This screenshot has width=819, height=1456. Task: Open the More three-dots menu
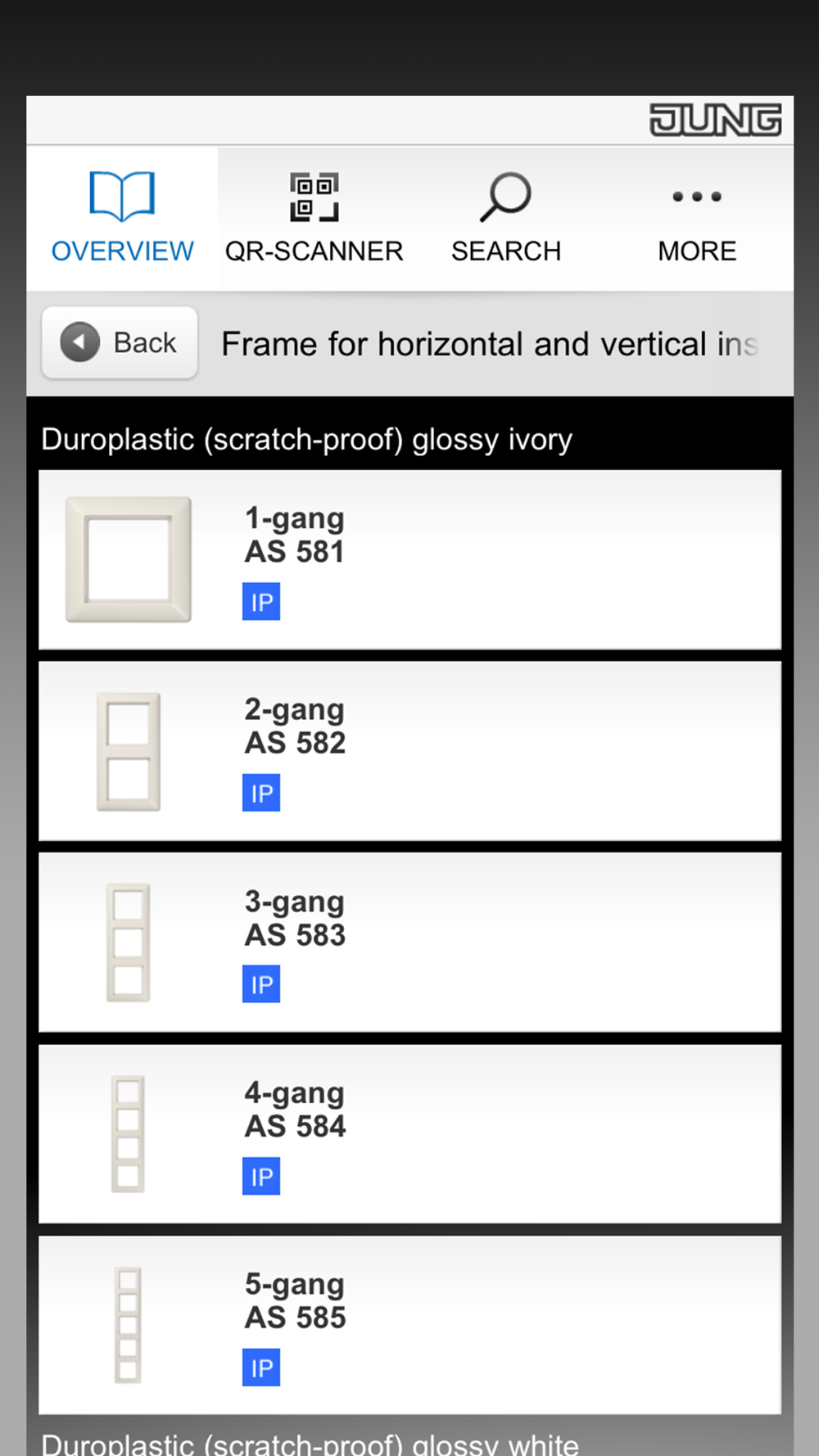(x=697, y=197)
